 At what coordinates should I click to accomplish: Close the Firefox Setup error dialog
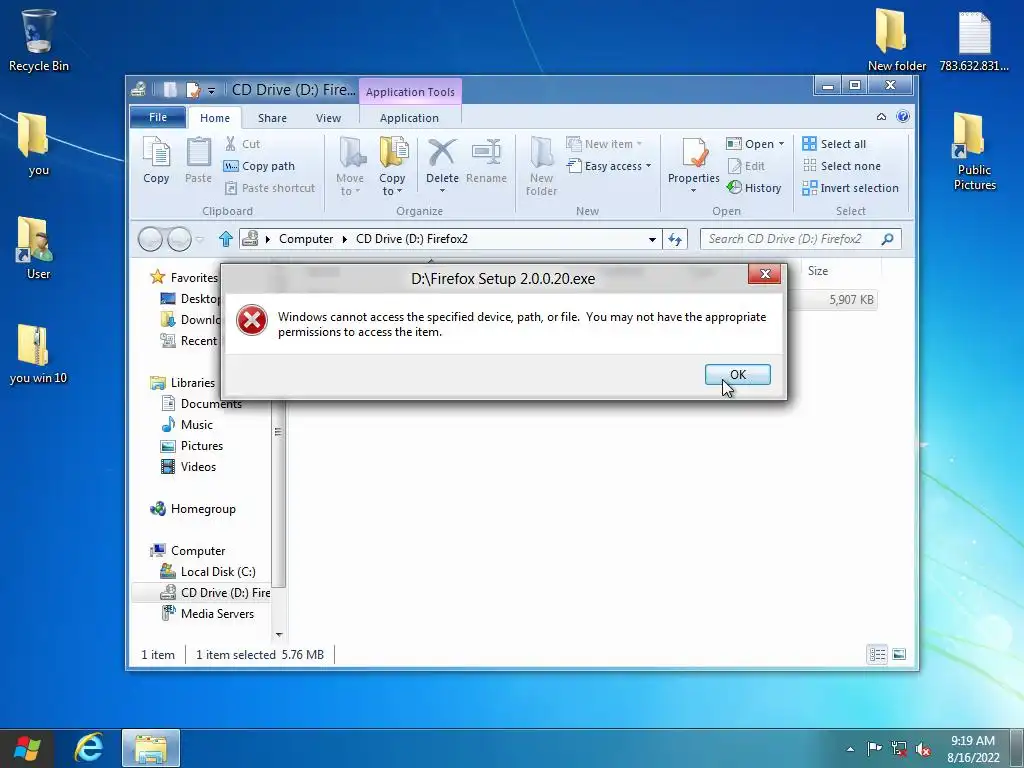[765, 274]
